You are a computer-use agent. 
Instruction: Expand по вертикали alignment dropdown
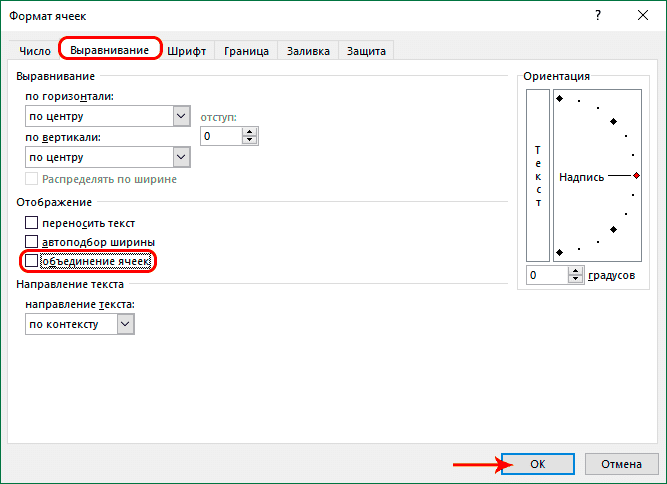(181, 156)
